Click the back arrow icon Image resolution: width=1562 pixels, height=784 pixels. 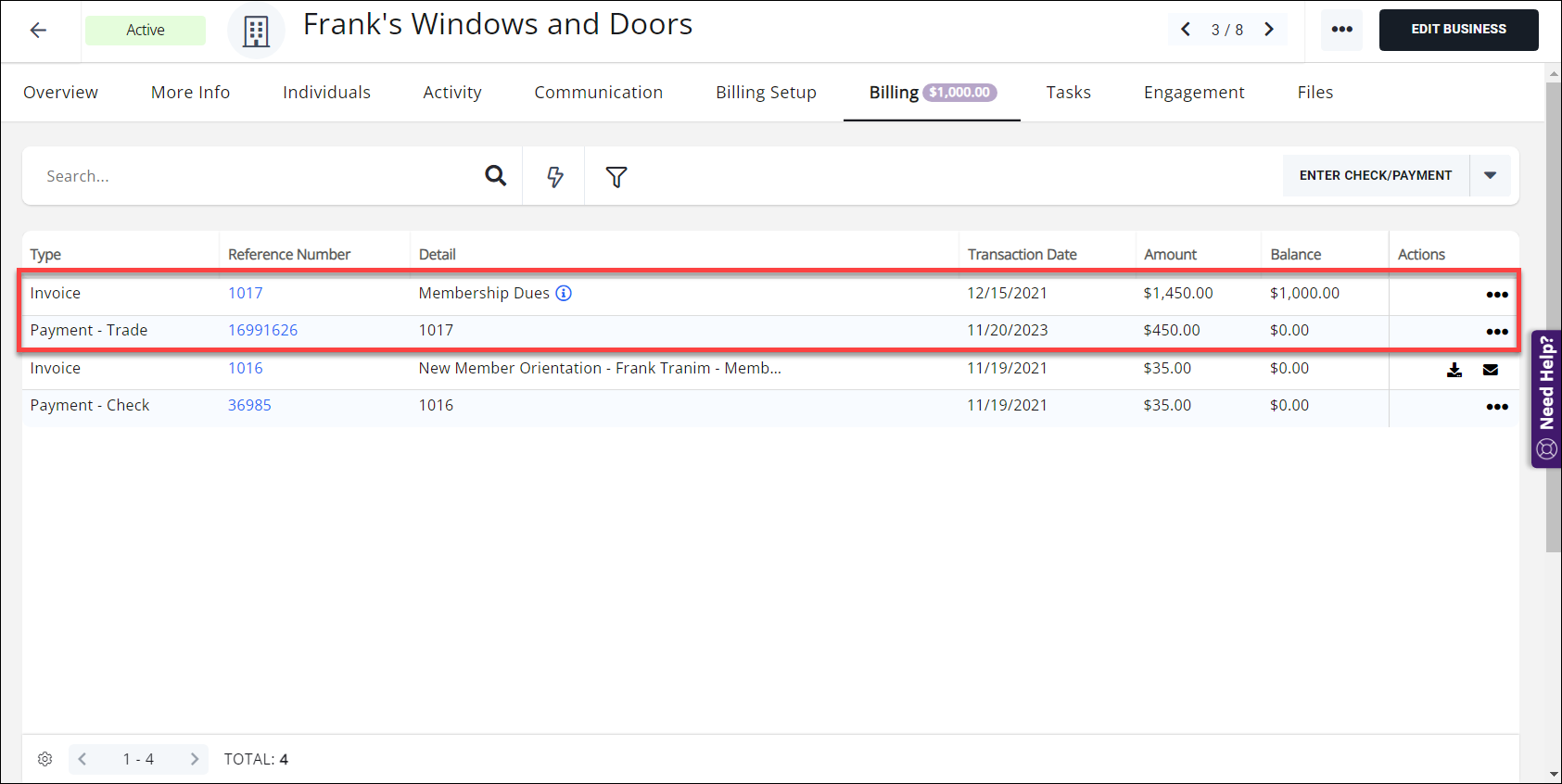(38, 30)
